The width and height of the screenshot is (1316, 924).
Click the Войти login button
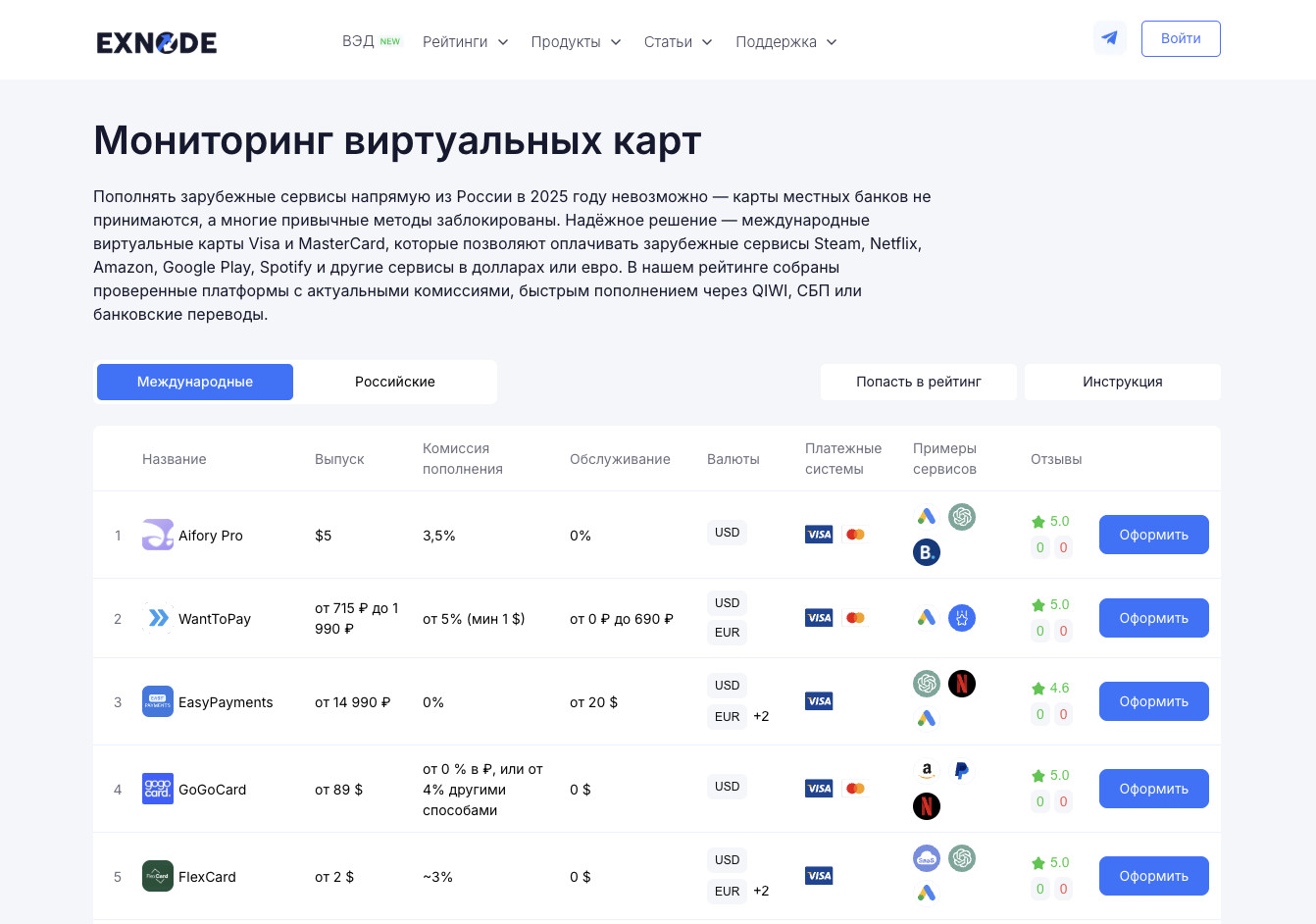pyautogui.click(x=1181, y=38)
